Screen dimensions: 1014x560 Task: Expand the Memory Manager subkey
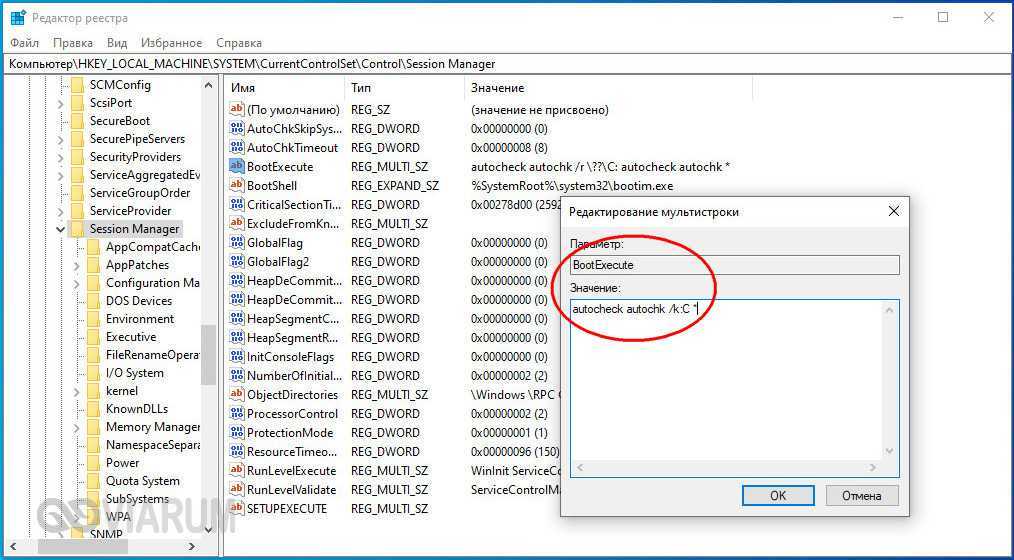[76, 427]
